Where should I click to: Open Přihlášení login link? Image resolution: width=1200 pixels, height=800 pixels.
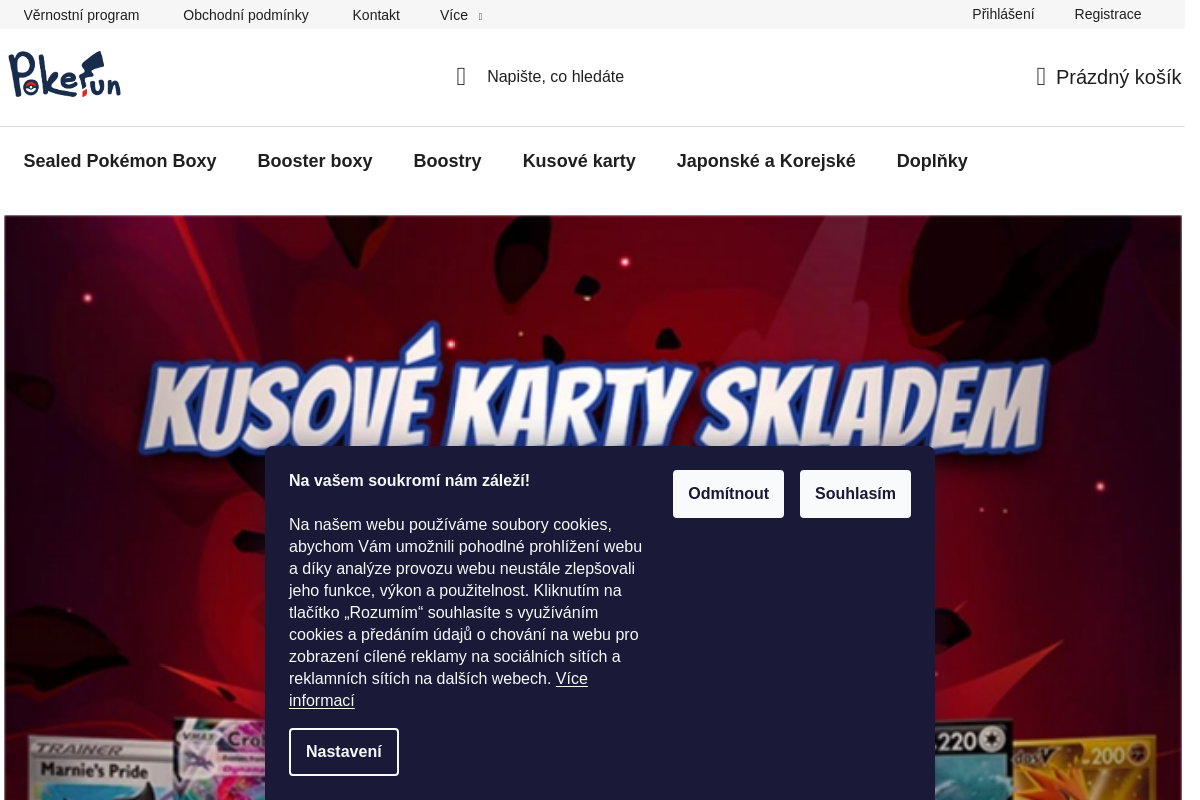(1003, 14)
